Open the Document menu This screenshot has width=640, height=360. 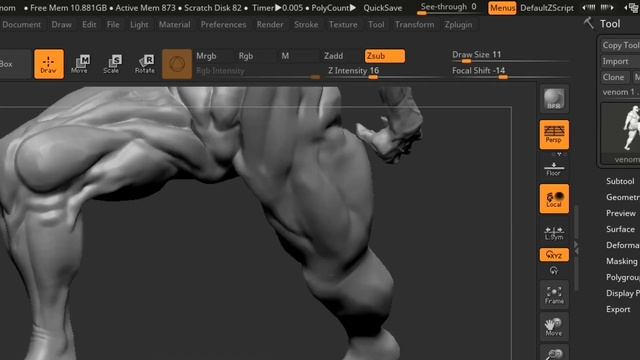point(21,24)
